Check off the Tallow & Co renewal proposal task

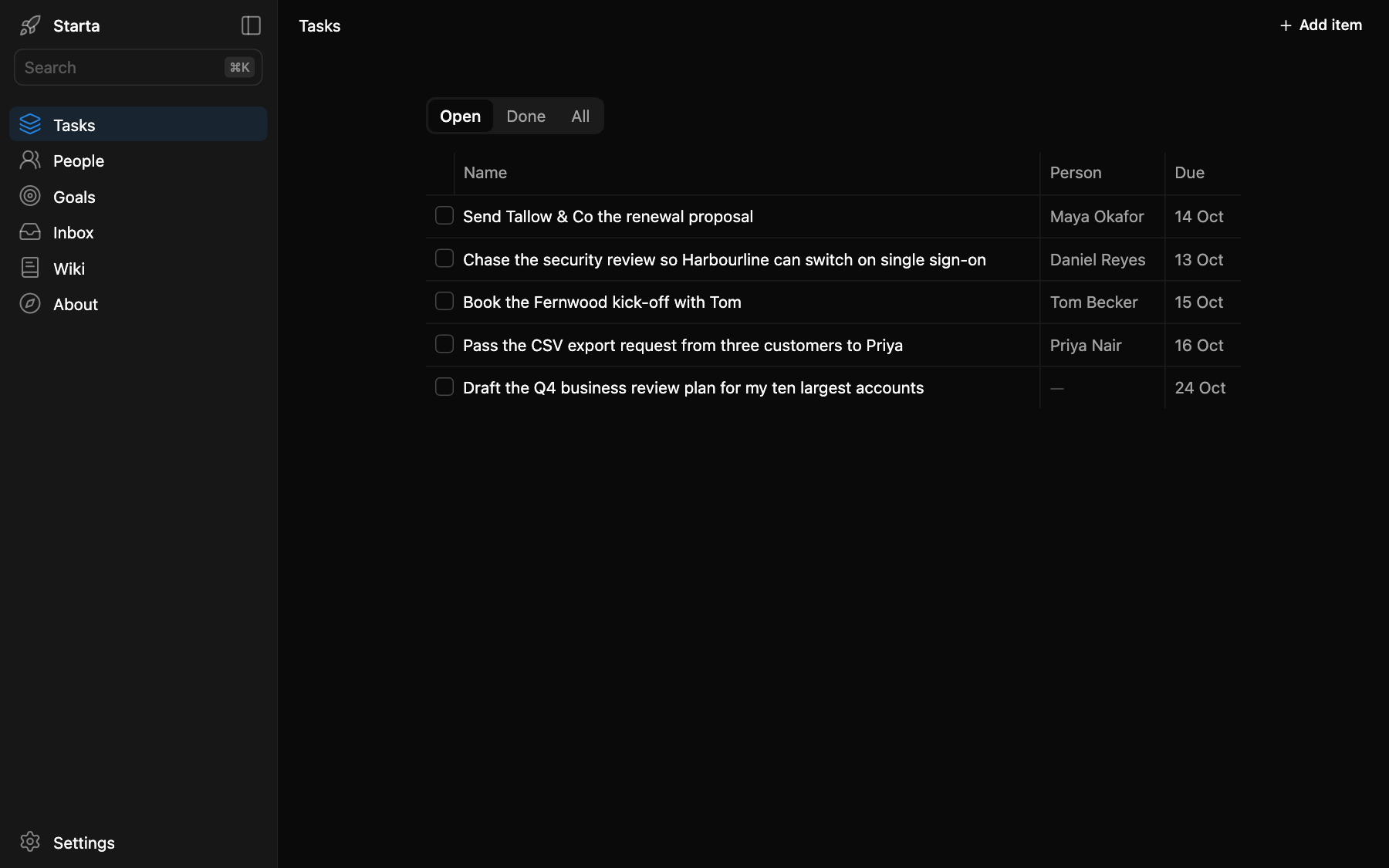click(444, 215)
